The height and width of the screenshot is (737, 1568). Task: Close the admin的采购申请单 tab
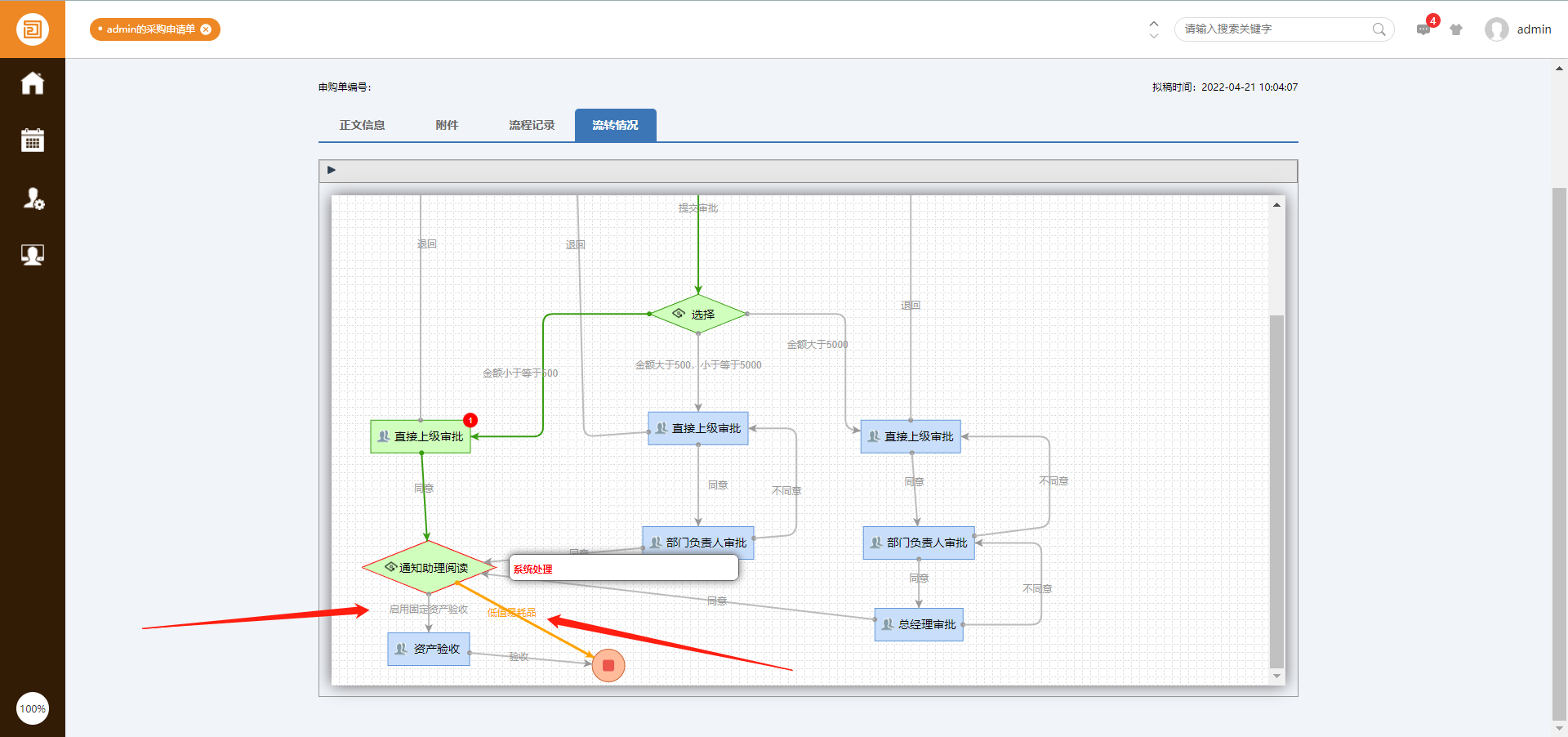tap(206, 29)
